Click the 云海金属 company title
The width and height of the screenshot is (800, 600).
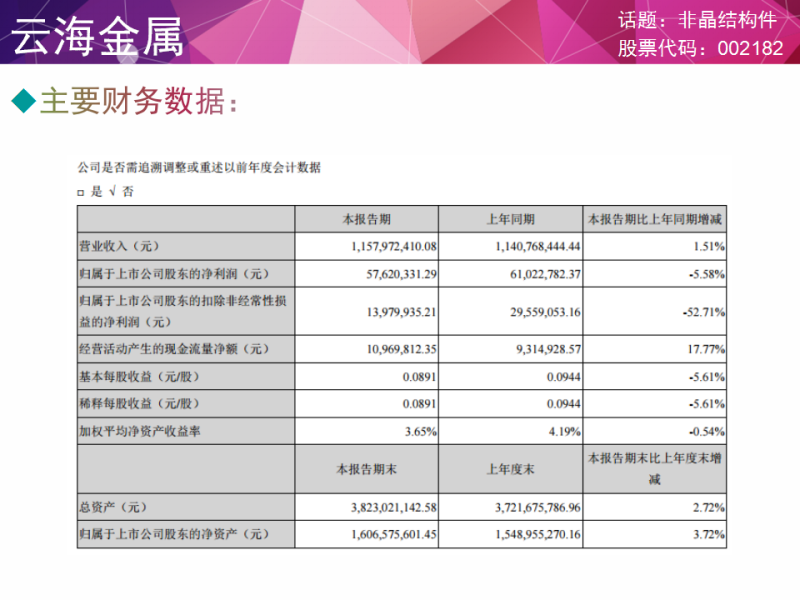(97, 36)
